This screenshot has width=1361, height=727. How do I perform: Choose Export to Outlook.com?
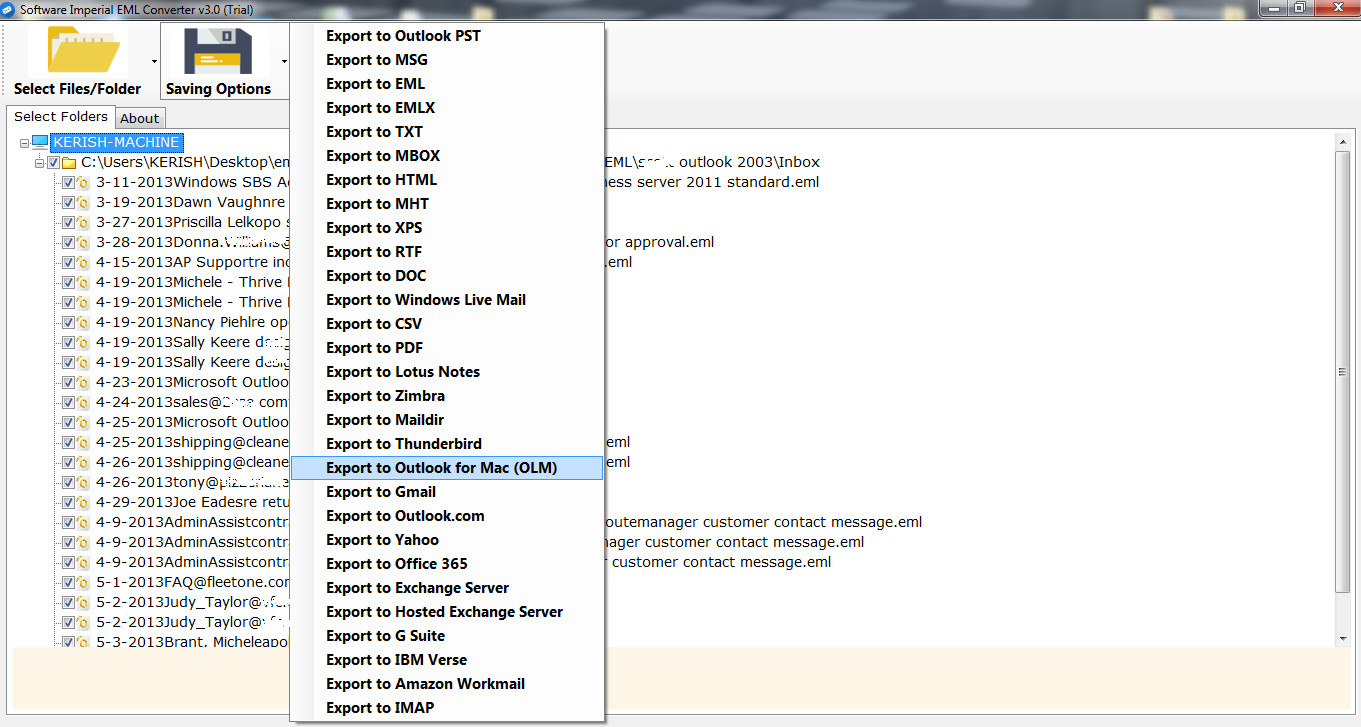click(x=447, y=516)
